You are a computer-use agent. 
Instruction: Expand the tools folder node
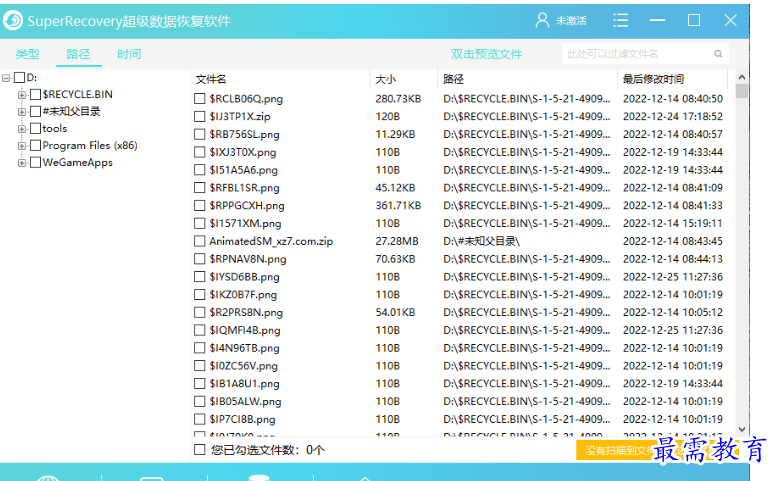22,129
